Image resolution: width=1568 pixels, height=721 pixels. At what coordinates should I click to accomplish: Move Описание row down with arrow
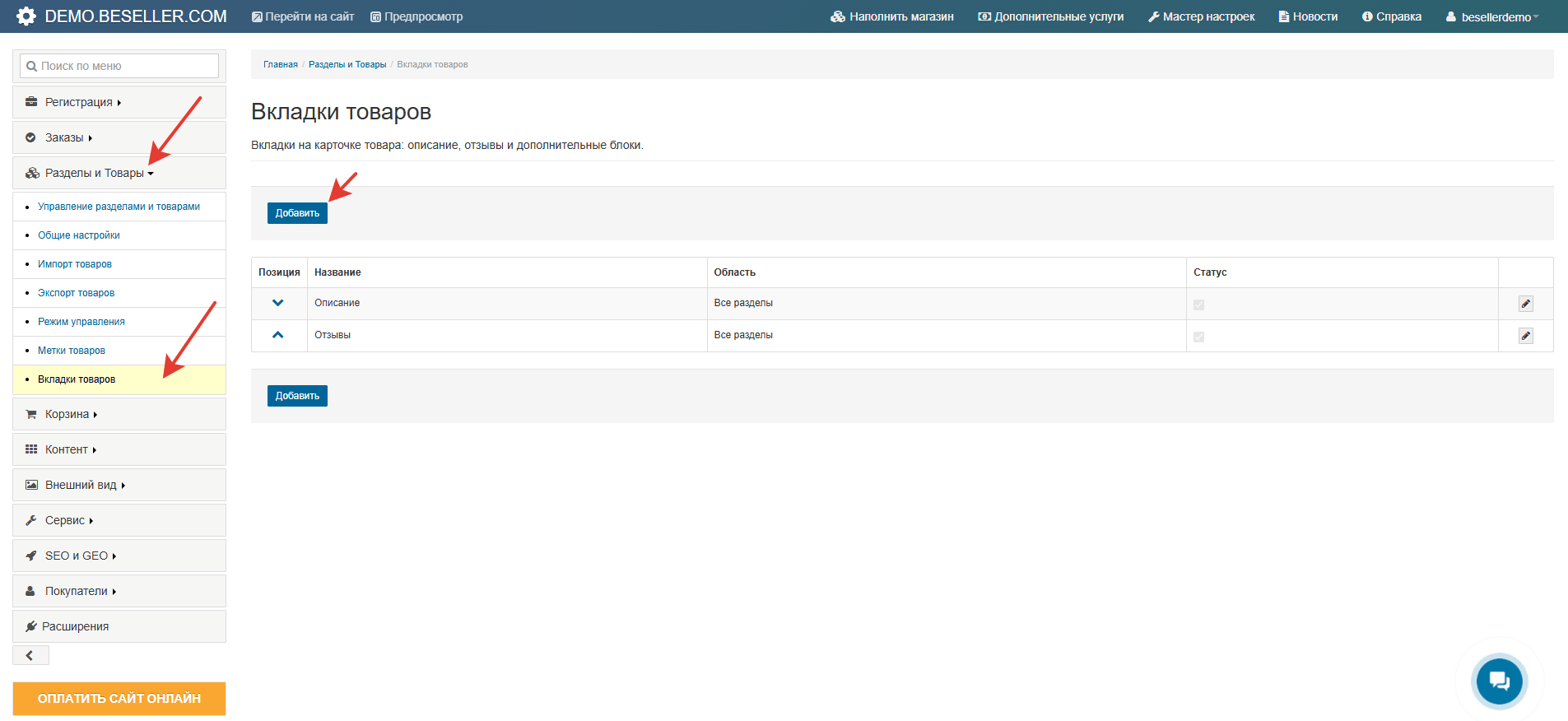coord(278,303)
